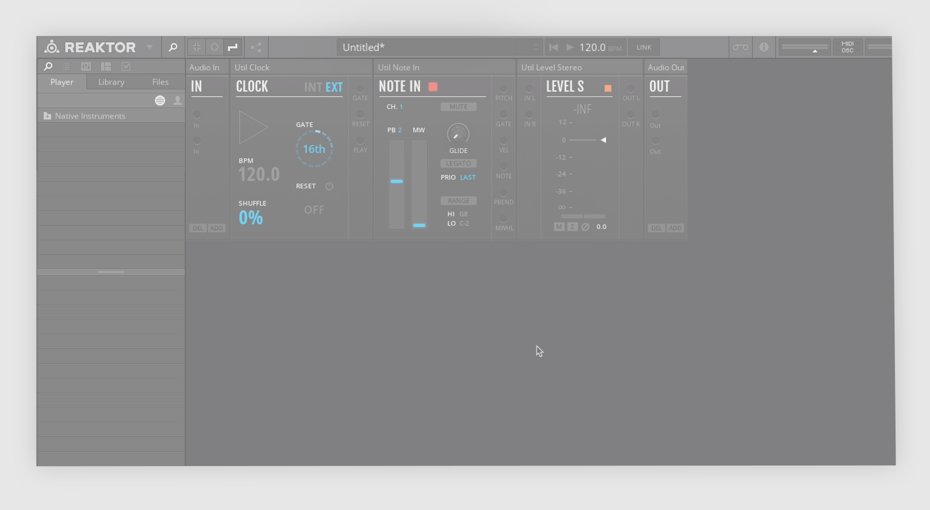The height and width of the screenshot is (510, 930).
Task: Click the large play triangle in the Clock module
Action: coord(252,128)
